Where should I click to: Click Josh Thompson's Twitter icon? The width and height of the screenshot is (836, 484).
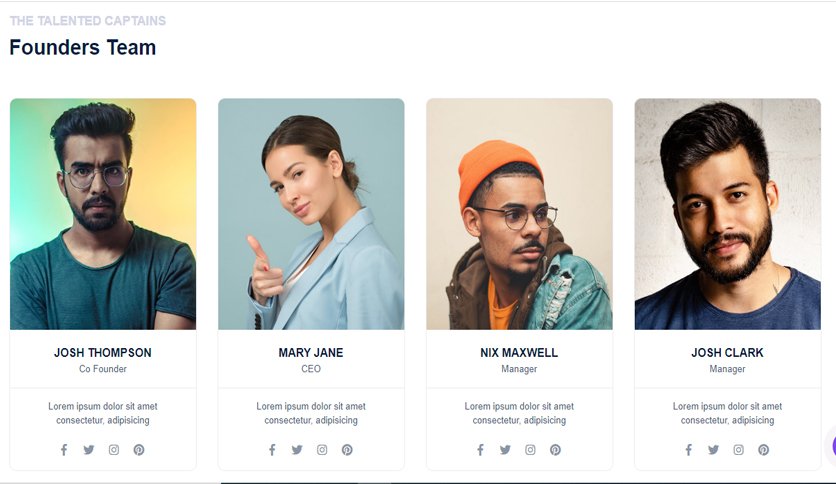(x=89, y=450)
